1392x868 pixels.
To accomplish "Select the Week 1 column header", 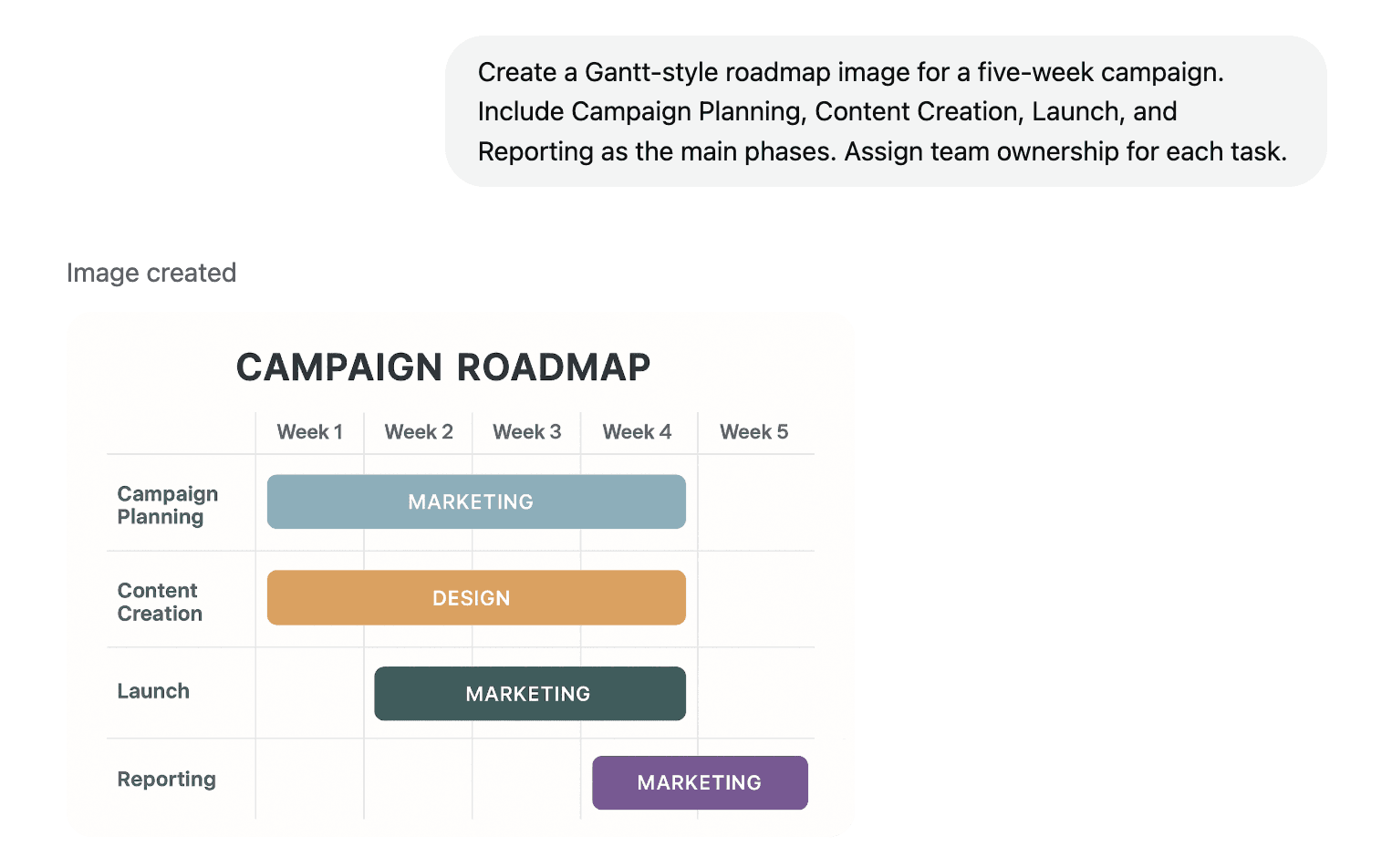I will (x=310, y=432).
